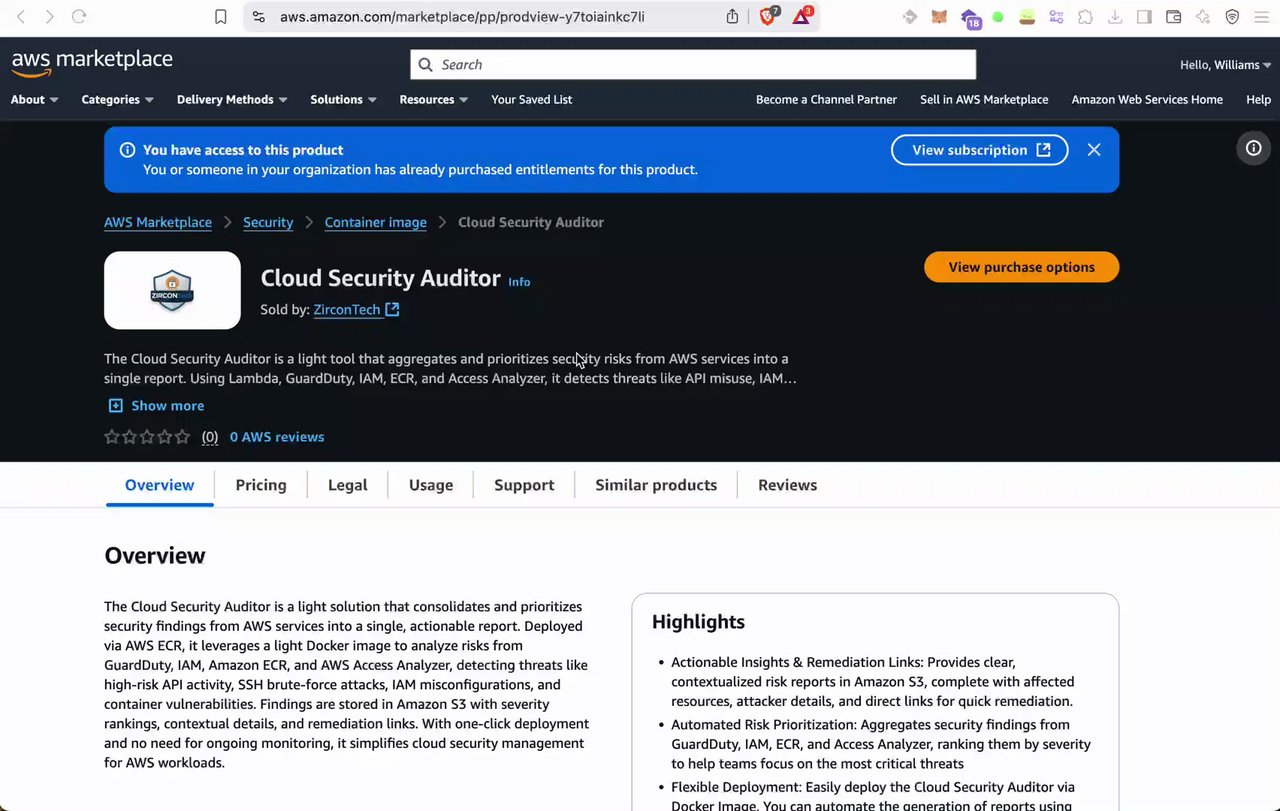Click the browser downloads icon
Screen dimensions: 1280x811
coord(1114,16)
